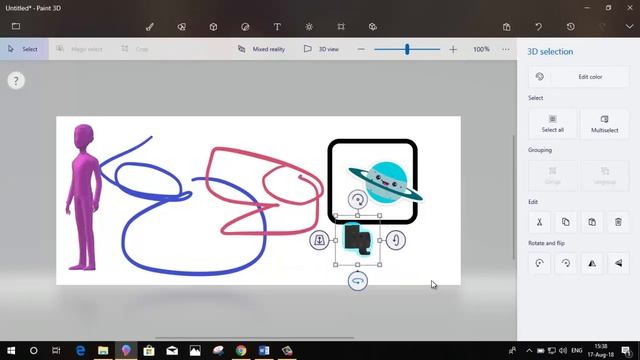Click the zoom slider handle
640x360 pixels.
point(407,49)
